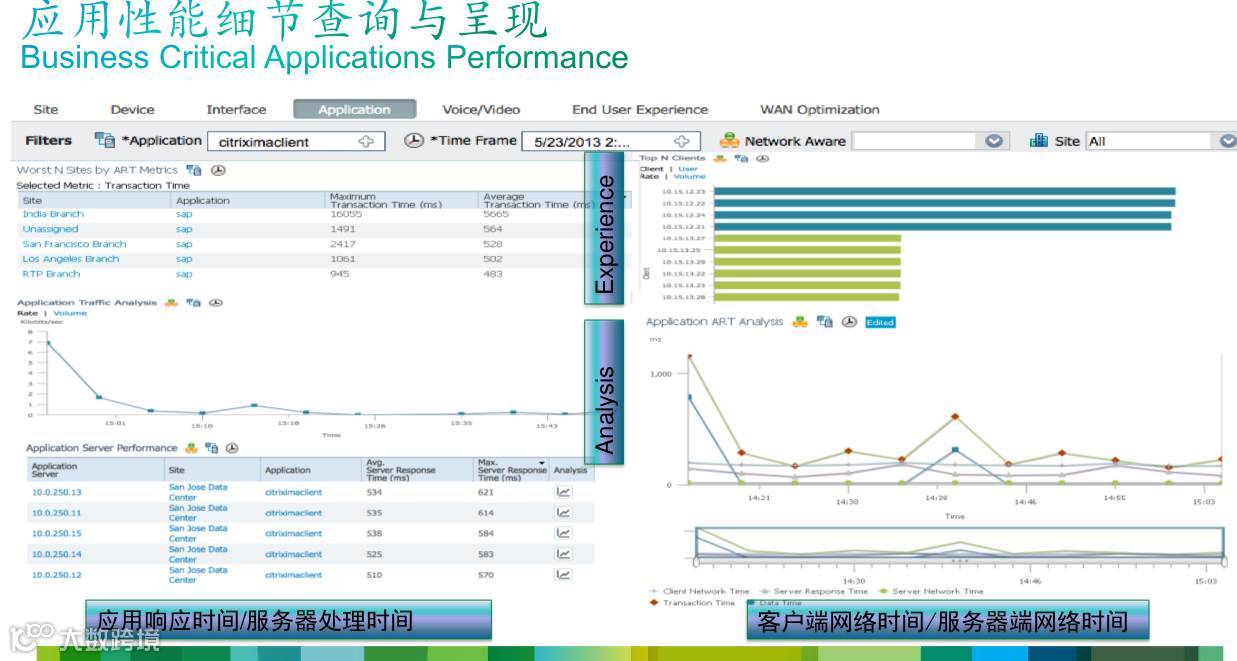The image size is (1237, 661).
Task: Click bar for client 10.15.12.23
Action: click(x=946, y=191)
